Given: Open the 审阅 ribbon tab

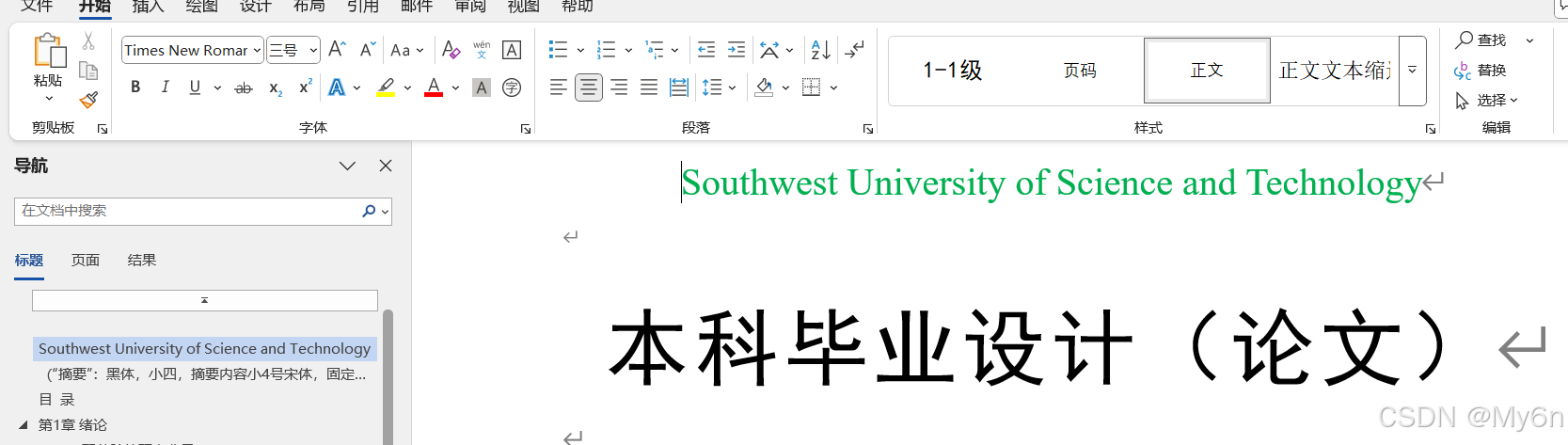Looking at the screenshot, I should tap(470, 7).
